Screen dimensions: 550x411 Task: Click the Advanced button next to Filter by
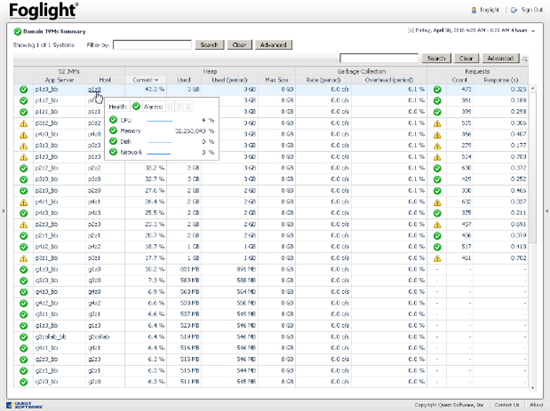[274, 45]
